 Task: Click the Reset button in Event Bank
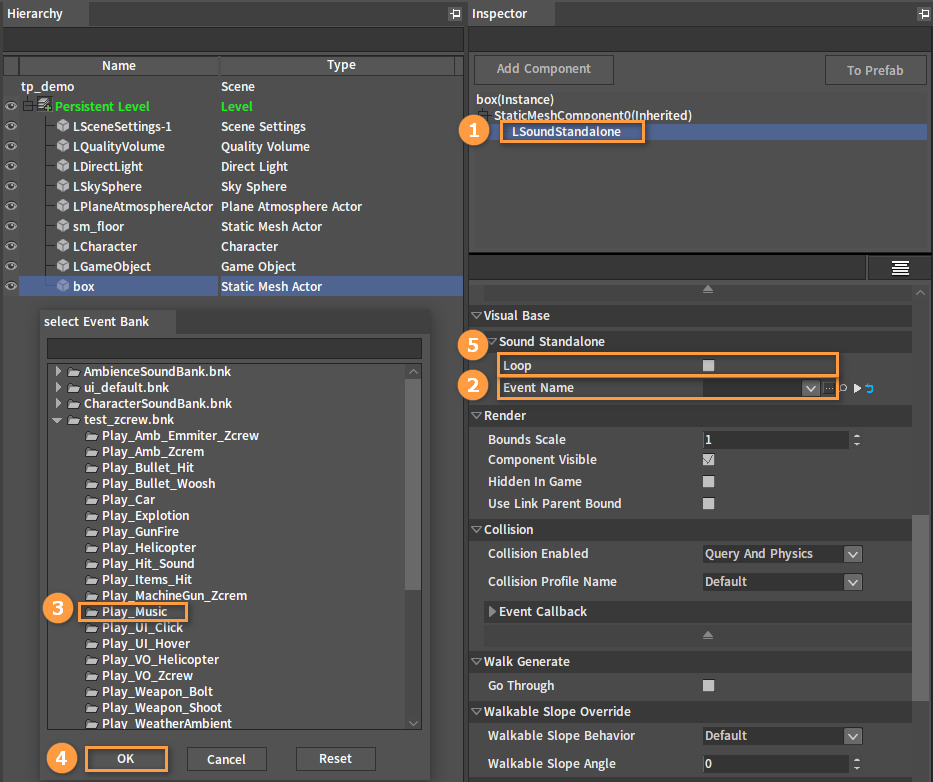336,759
